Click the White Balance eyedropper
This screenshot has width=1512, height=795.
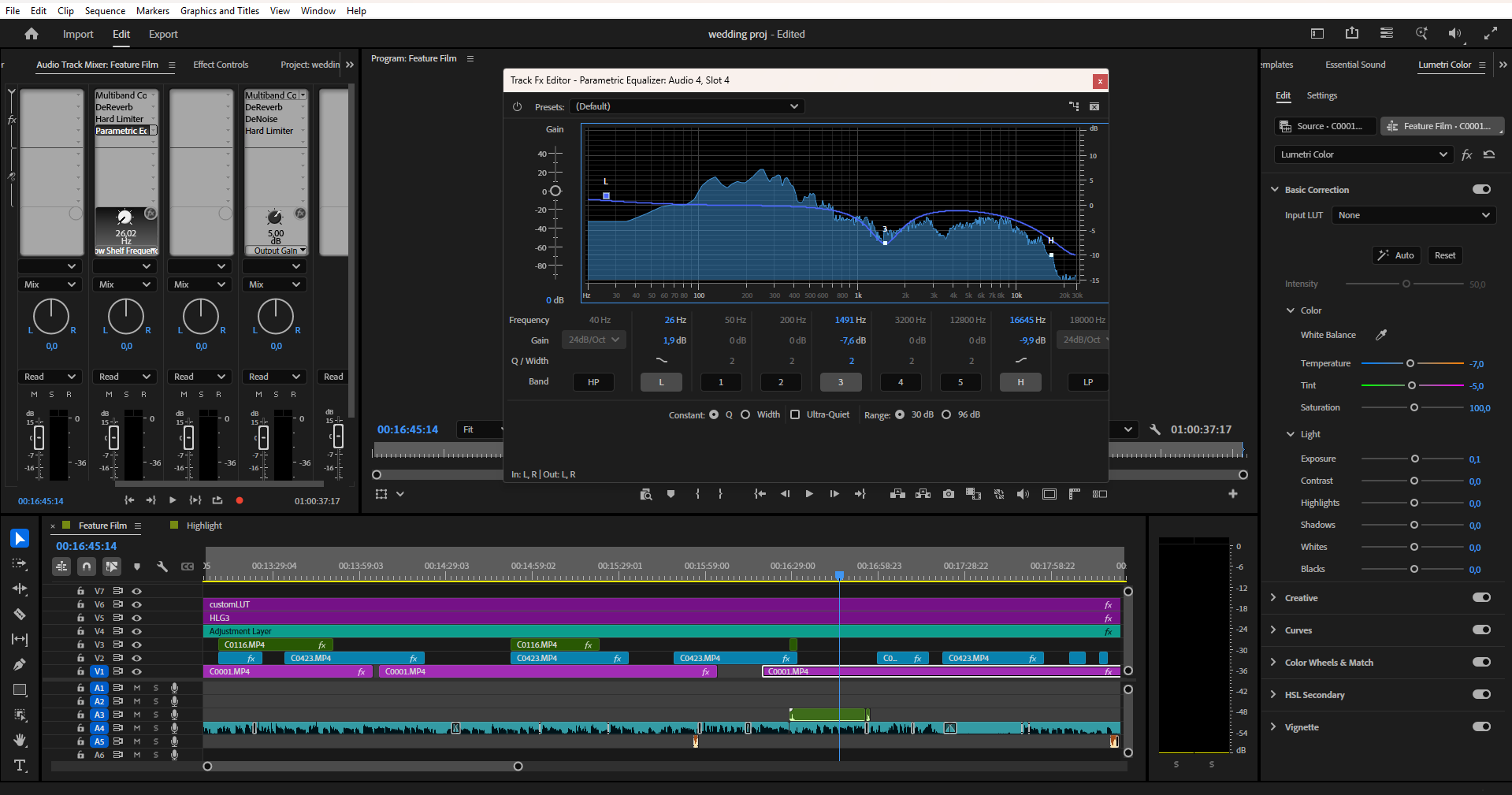[x=1381, y=335]
